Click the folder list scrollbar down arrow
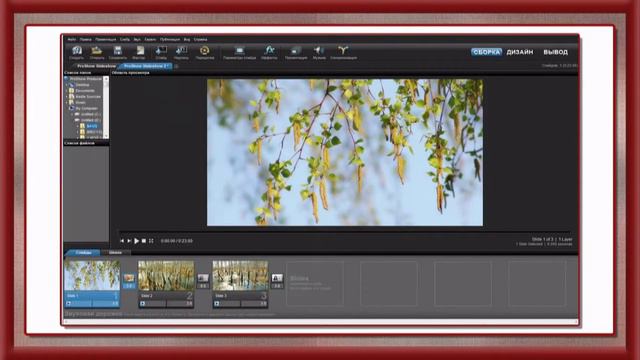Image resolution: width=640 pixels, height=360 pixels. 106,136
